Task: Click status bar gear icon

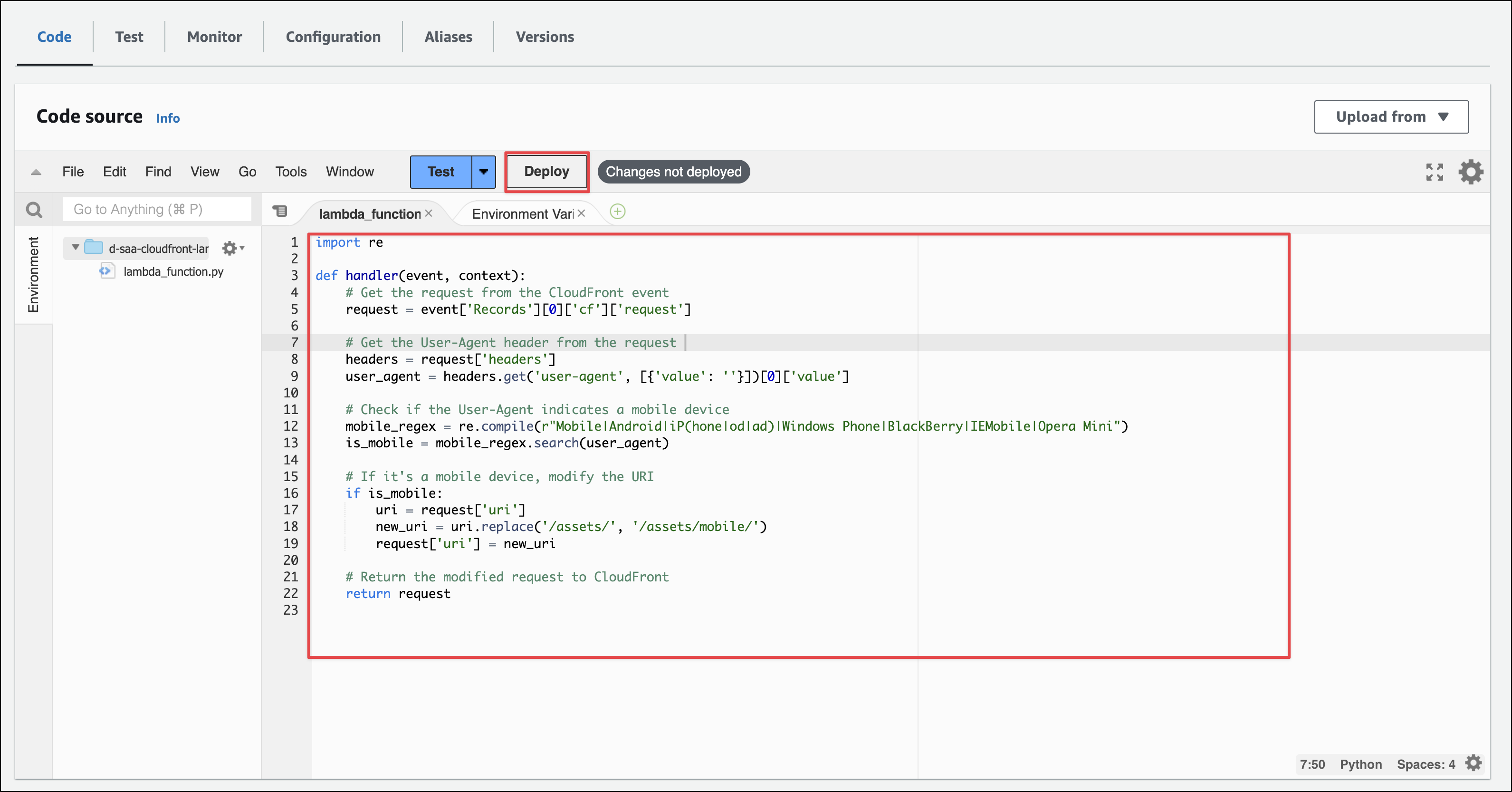Action: point(1473,763)
